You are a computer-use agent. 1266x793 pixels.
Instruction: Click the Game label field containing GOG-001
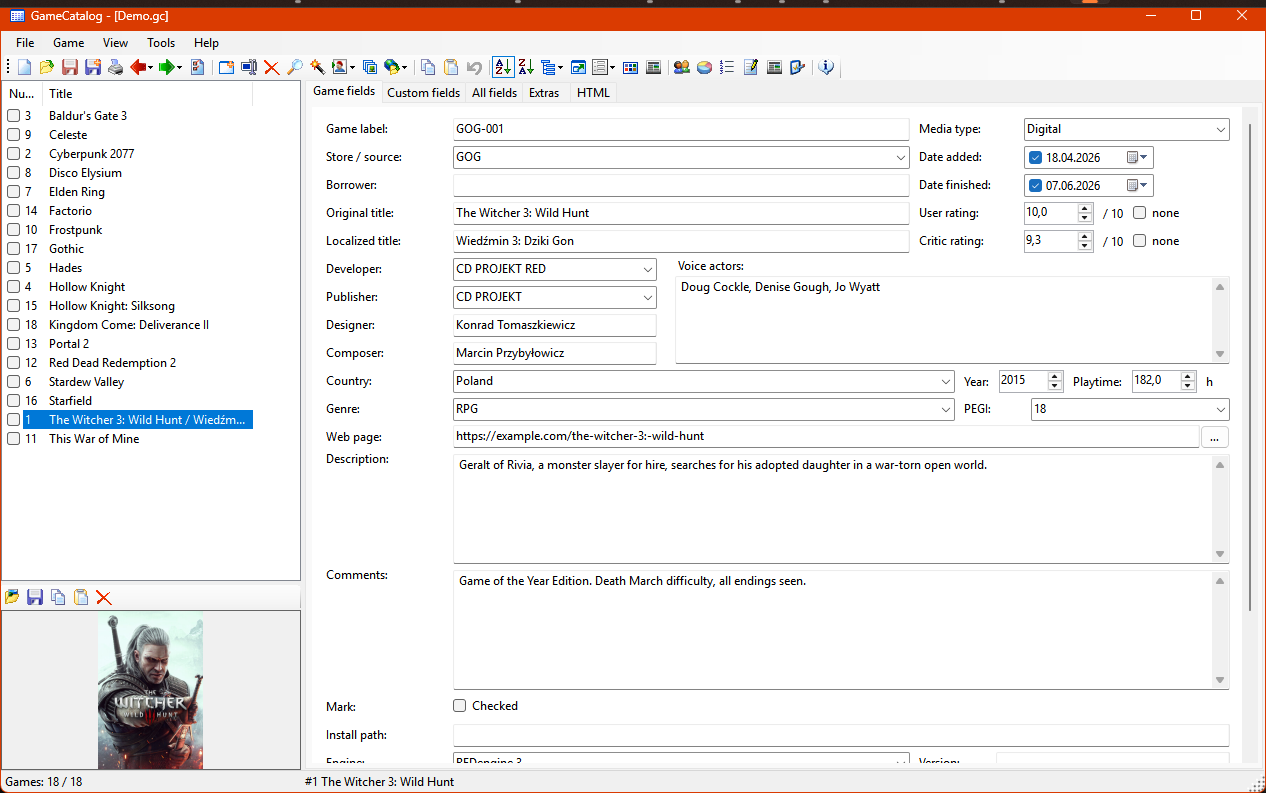pos(681,129)
